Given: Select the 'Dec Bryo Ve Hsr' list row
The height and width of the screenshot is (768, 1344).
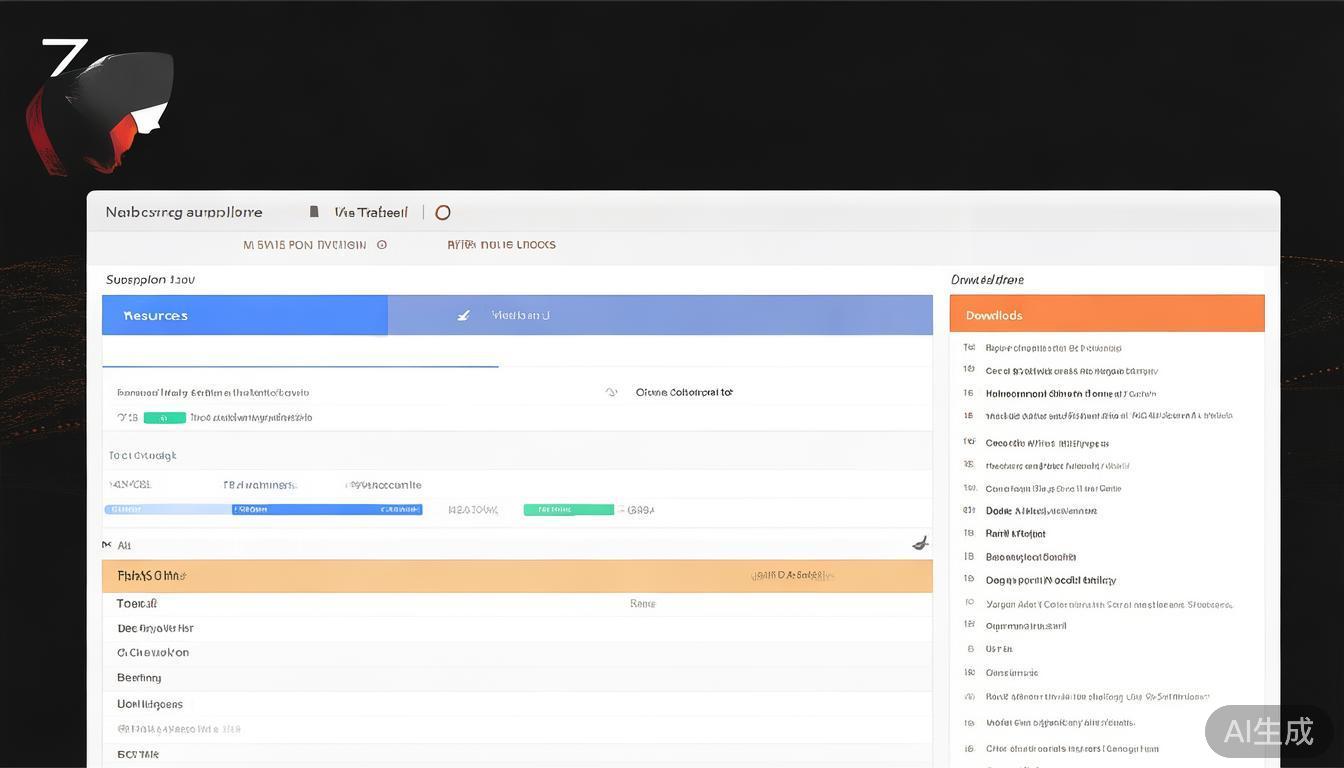Looking at the screenshot, I should click(155, 628).
